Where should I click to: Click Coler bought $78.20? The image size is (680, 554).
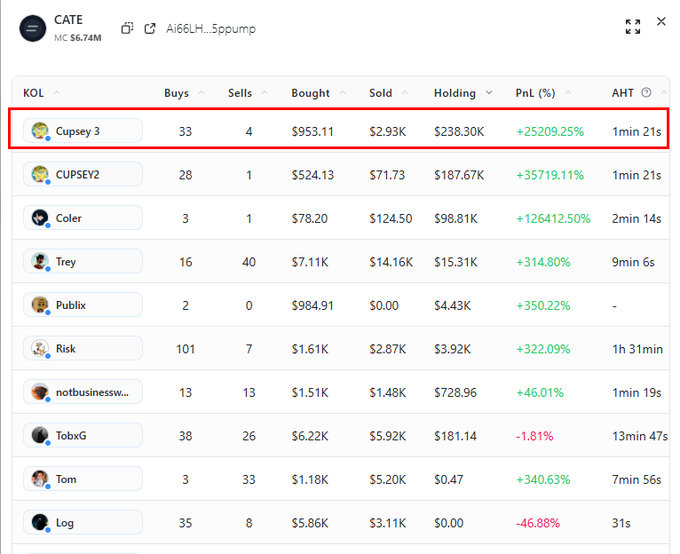coord(310,218)
